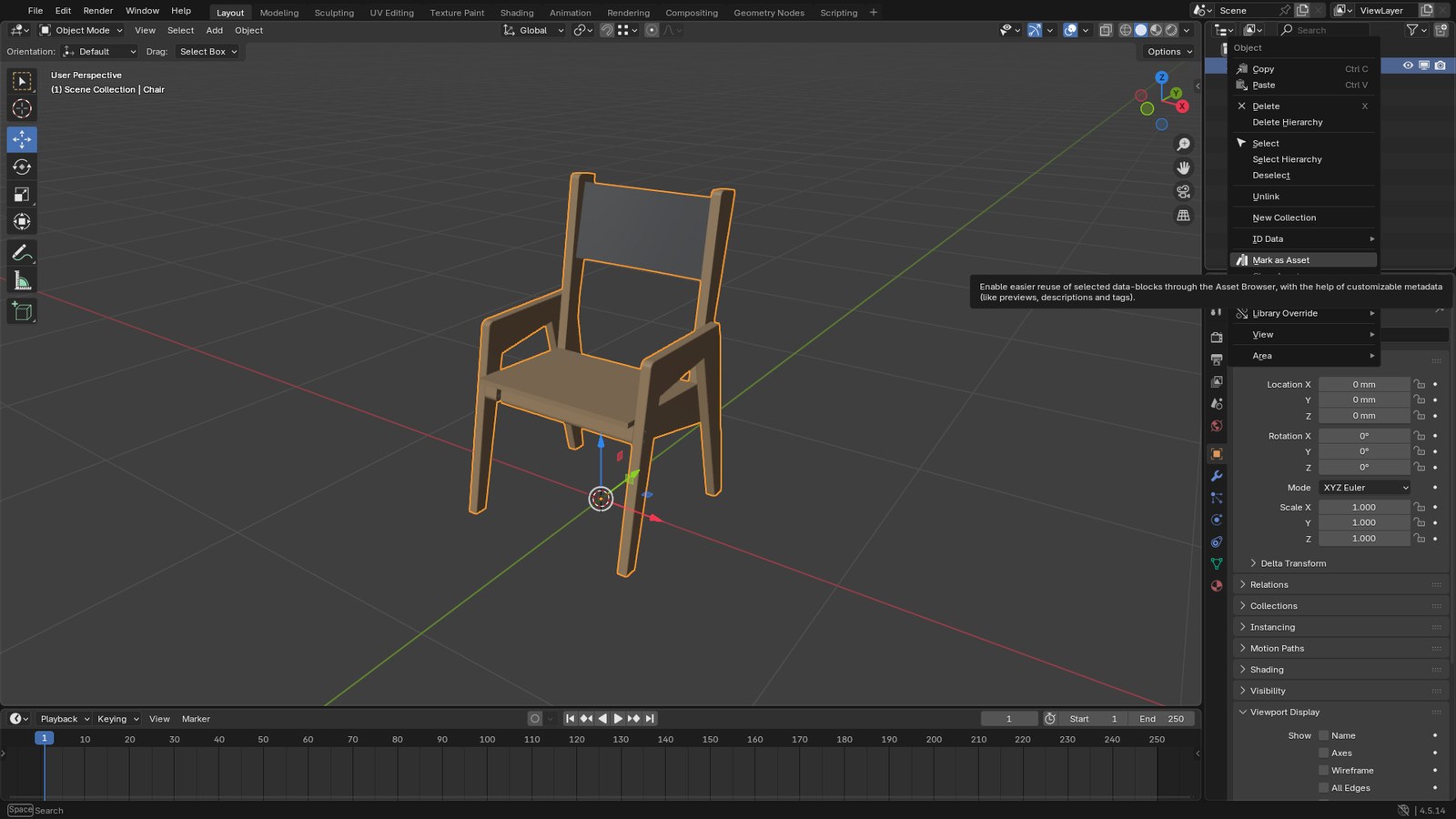This screenshot has width=1456, height=819.
Task: Expand the Collections panel
Action: point(1342,606)
